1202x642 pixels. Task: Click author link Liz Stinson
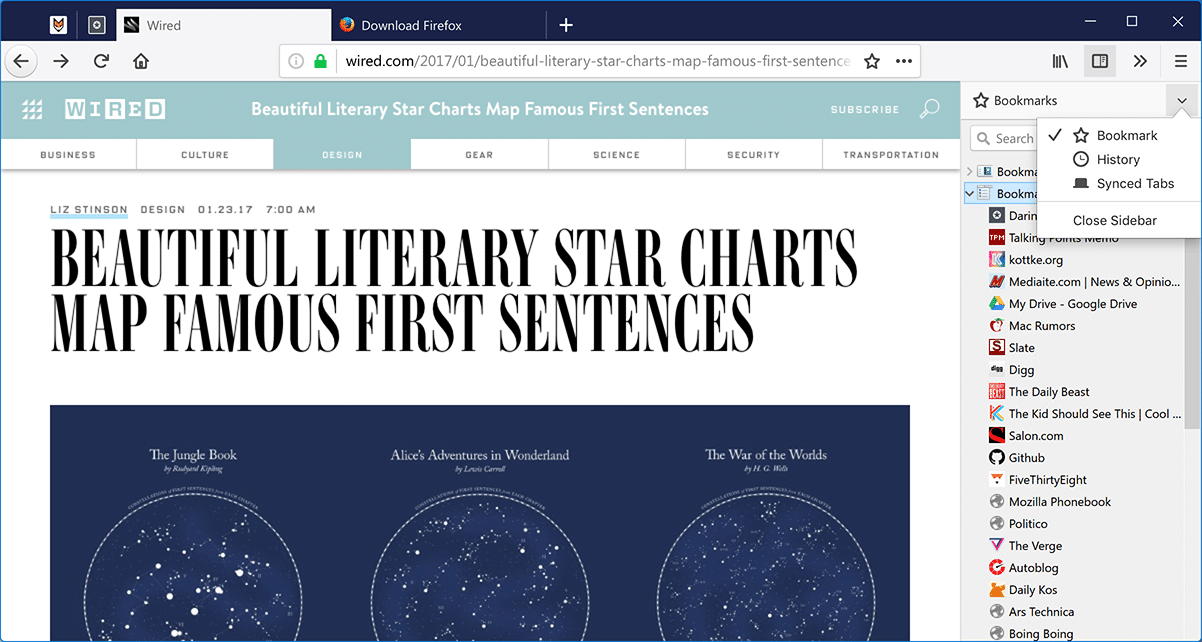[x=89, y=210]
